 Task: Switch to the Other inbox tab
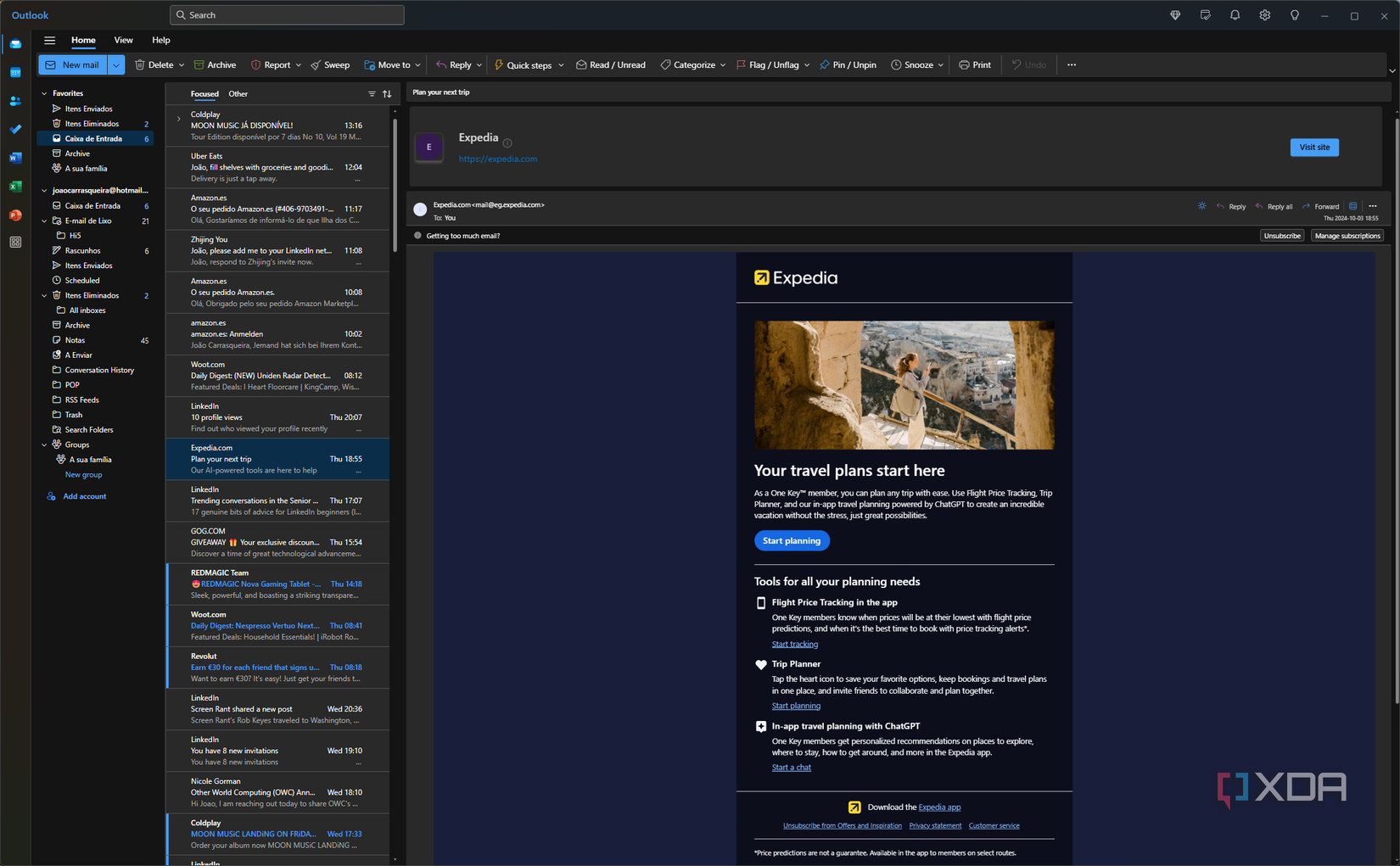pyautogui.click(x=238, y=94)
